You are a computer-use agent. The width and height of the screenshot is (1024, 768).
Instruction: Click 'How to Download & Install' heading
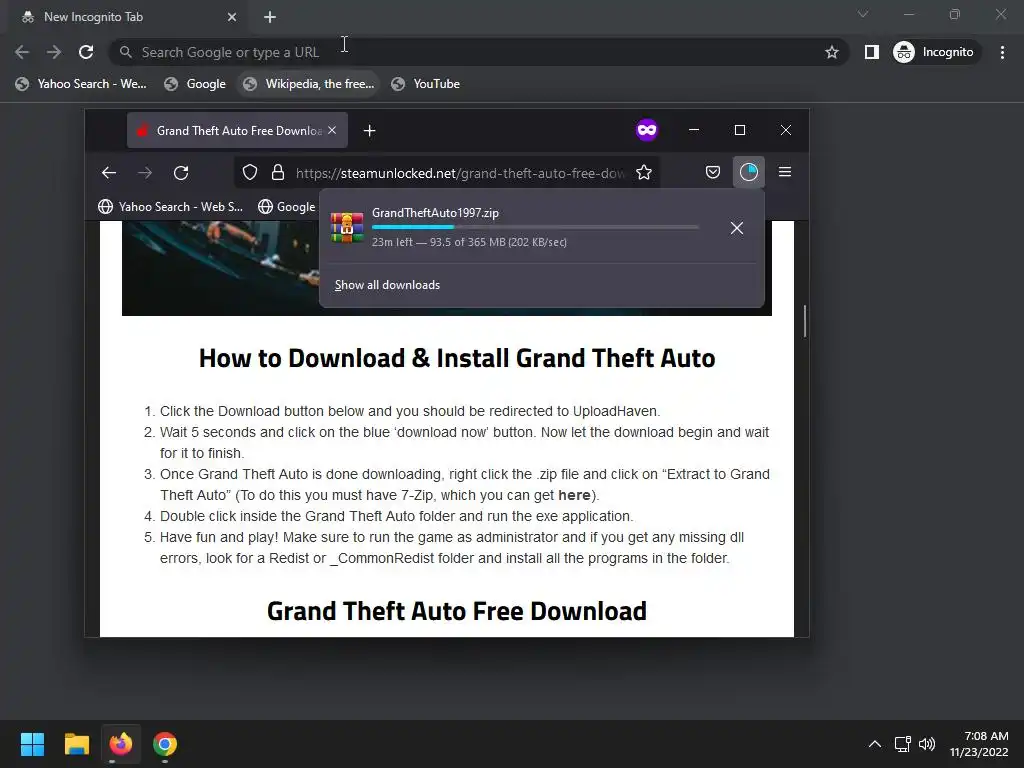click(x=456, y=358)
